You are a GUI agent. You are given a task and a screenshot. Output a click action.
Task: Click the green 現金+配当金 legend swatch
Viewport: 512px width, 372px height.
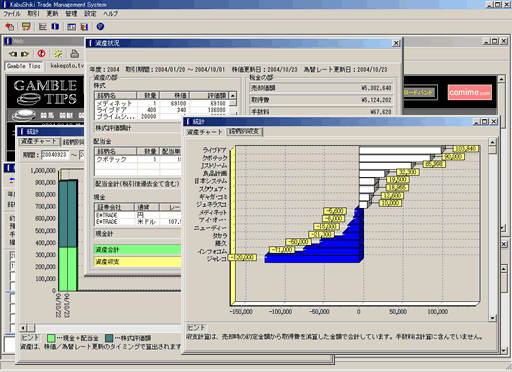pos(51,338)
